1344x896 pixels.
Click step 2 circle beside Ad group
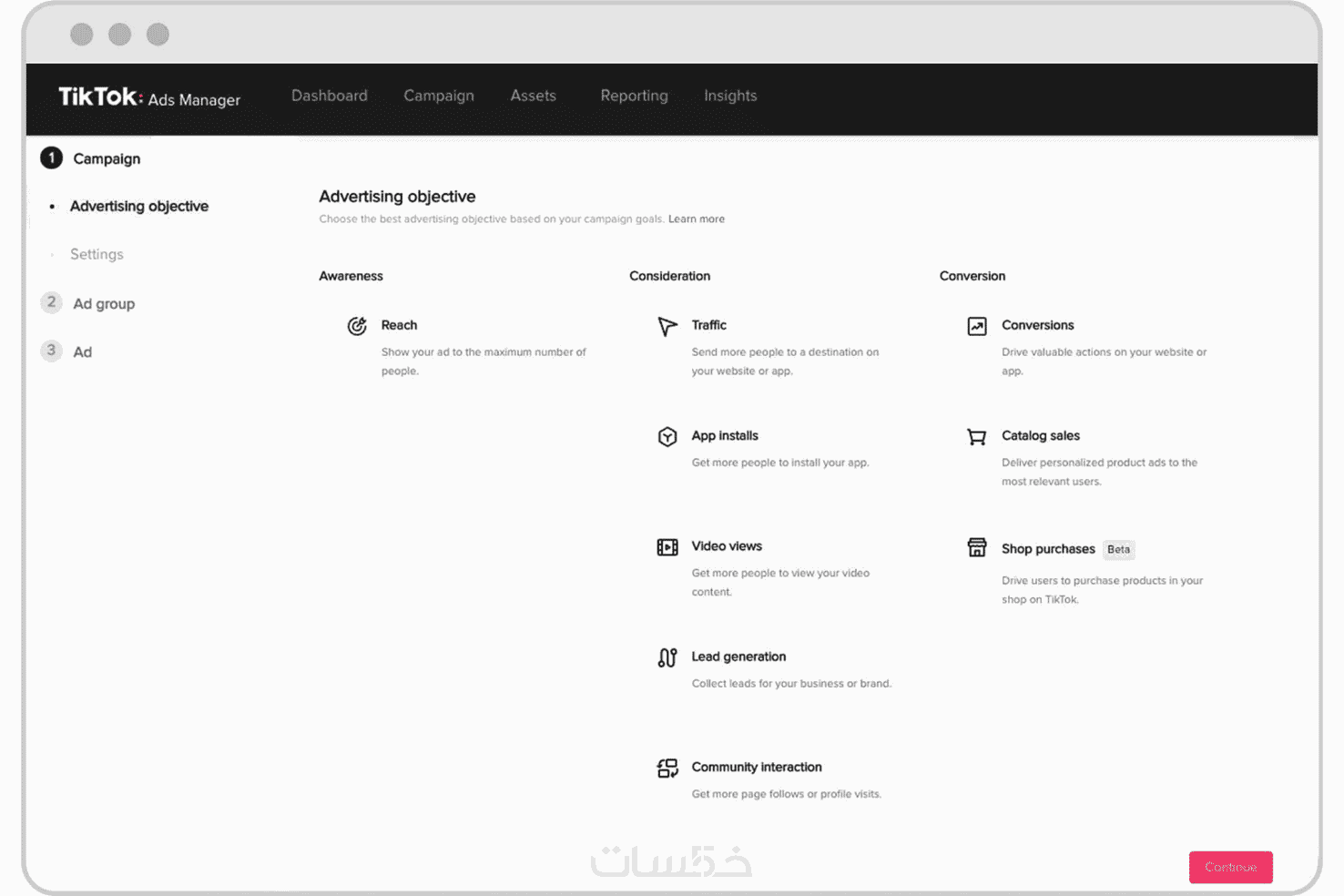click(x=52, y=302)
